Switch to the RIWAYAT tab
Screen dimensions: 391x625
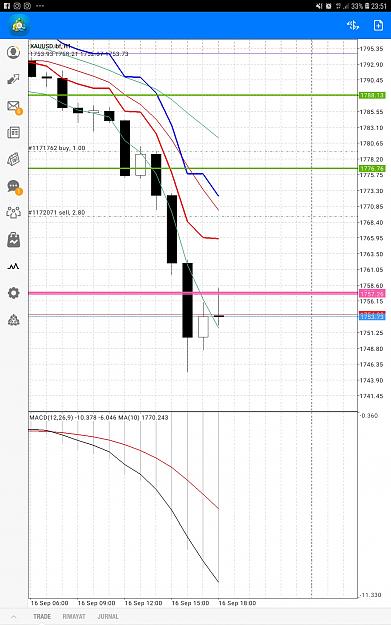coord(74,617)
